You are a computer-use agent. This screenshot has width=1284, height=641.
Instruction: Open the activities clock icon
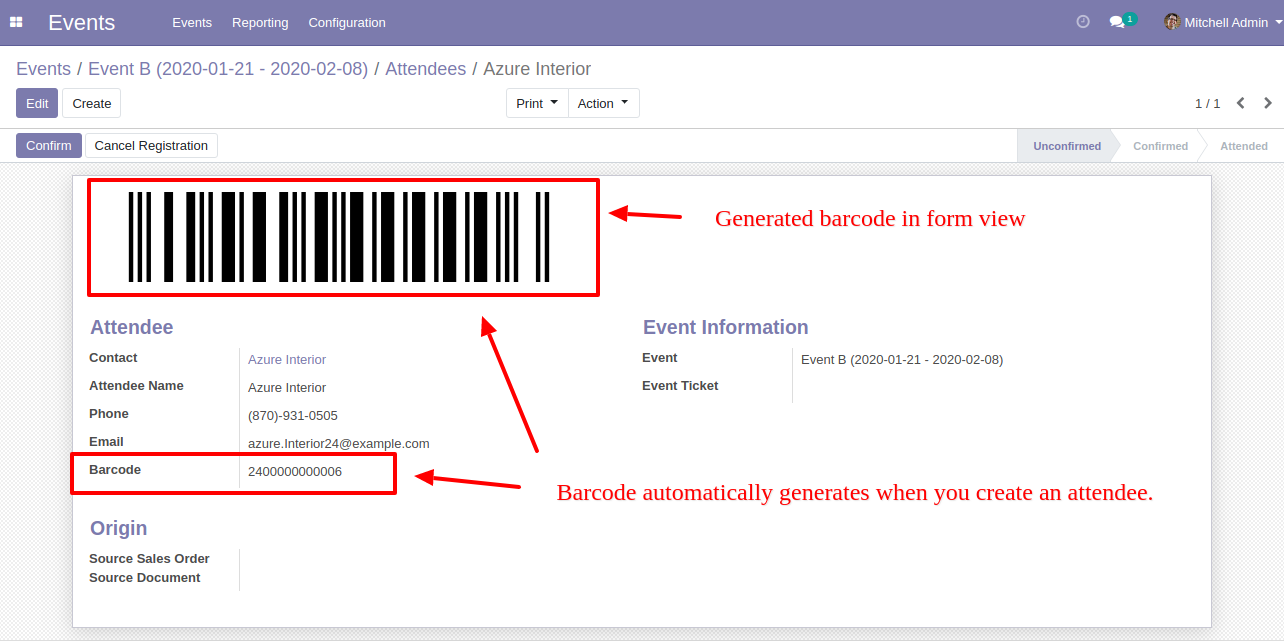pos(1083,22)
